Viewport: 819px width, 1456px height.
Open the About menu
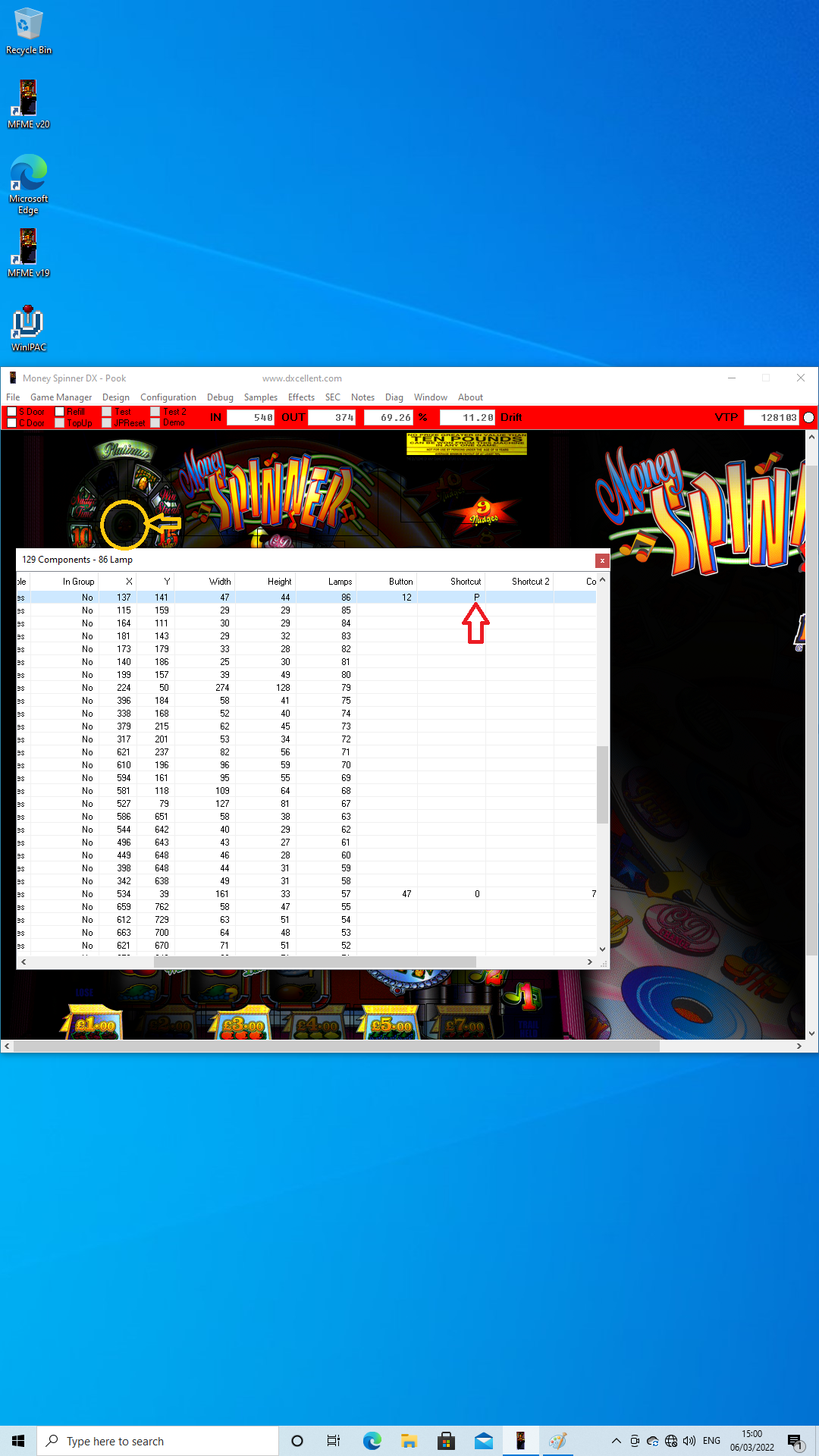(470, 397)
